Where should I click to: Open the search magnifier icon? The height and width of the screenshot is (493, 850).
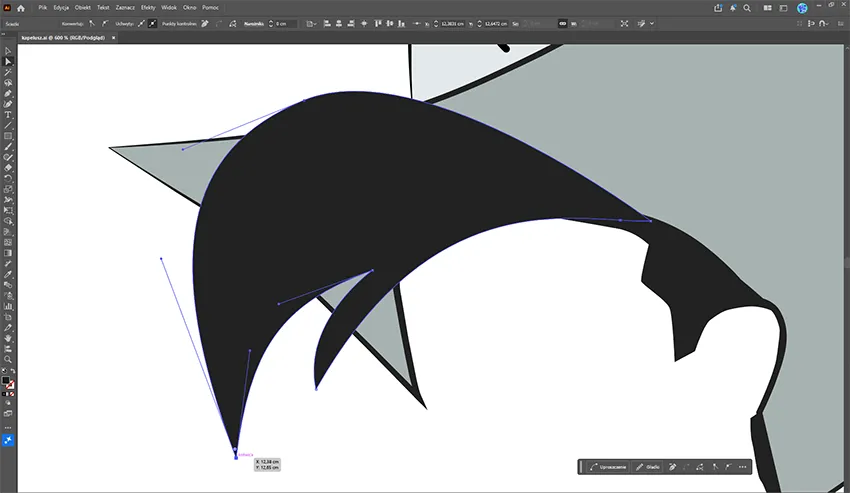(x=747, y=8)
